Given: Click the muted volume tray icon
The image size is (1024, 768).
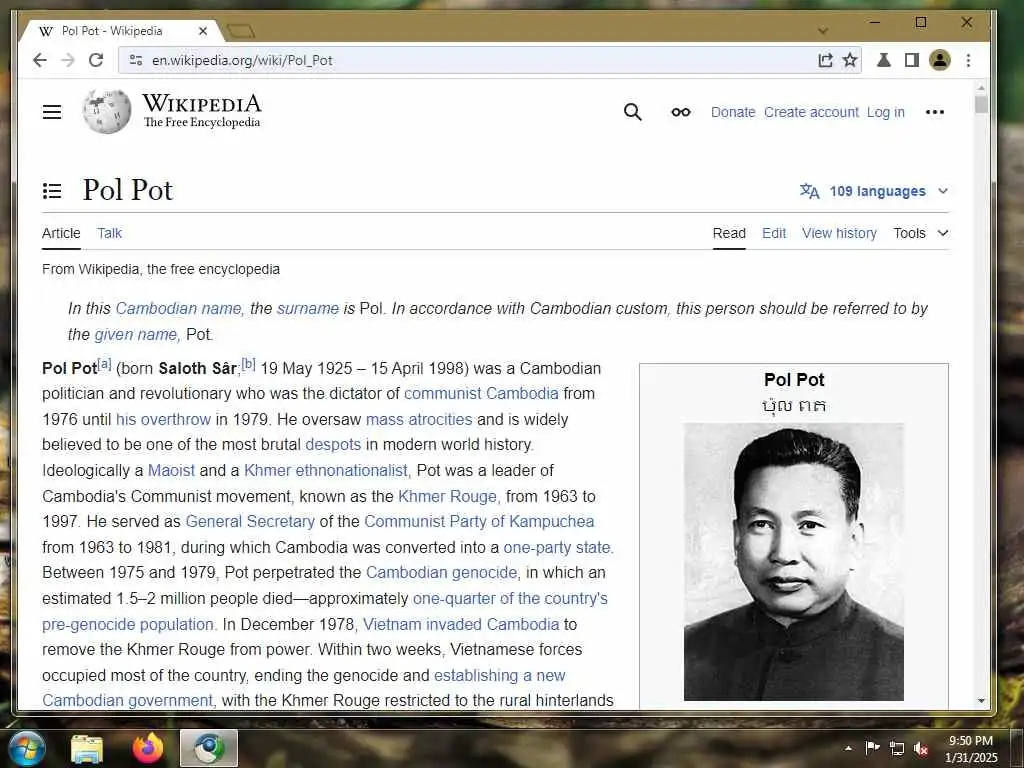Looking at the screenshot, I should [921, 748].
